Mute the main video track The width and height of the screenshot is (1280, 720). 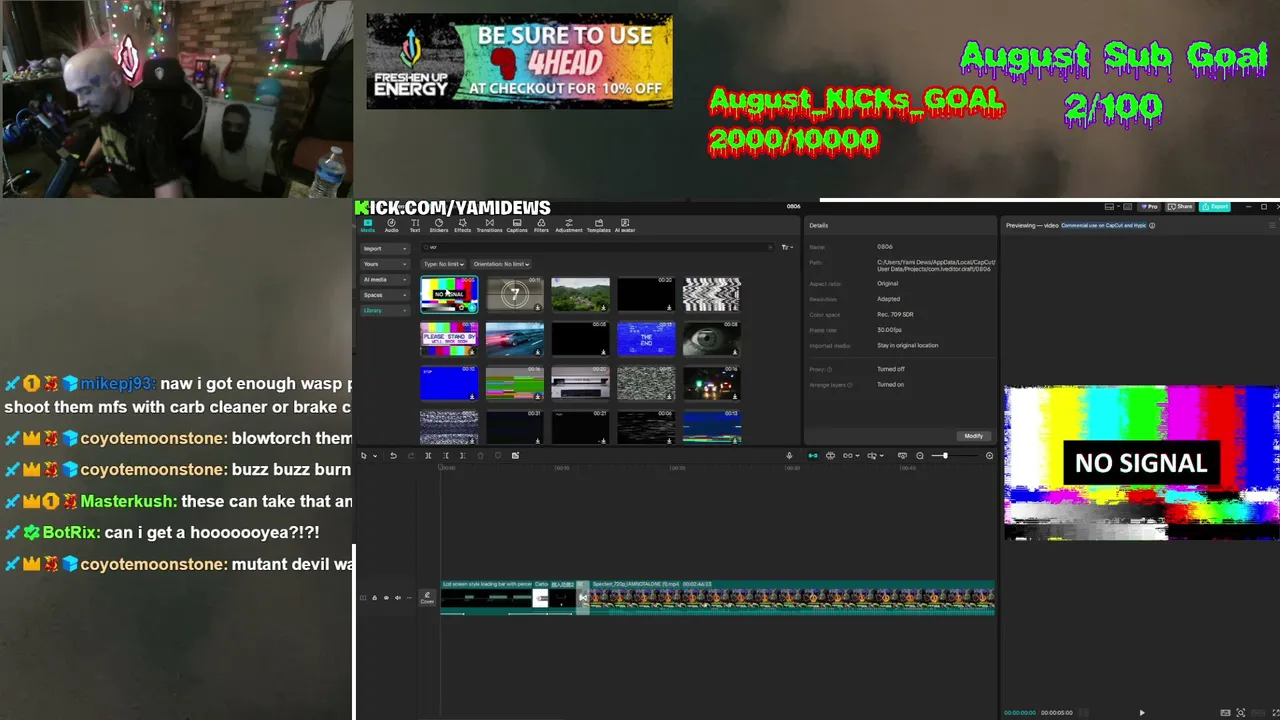pos(398,598)
